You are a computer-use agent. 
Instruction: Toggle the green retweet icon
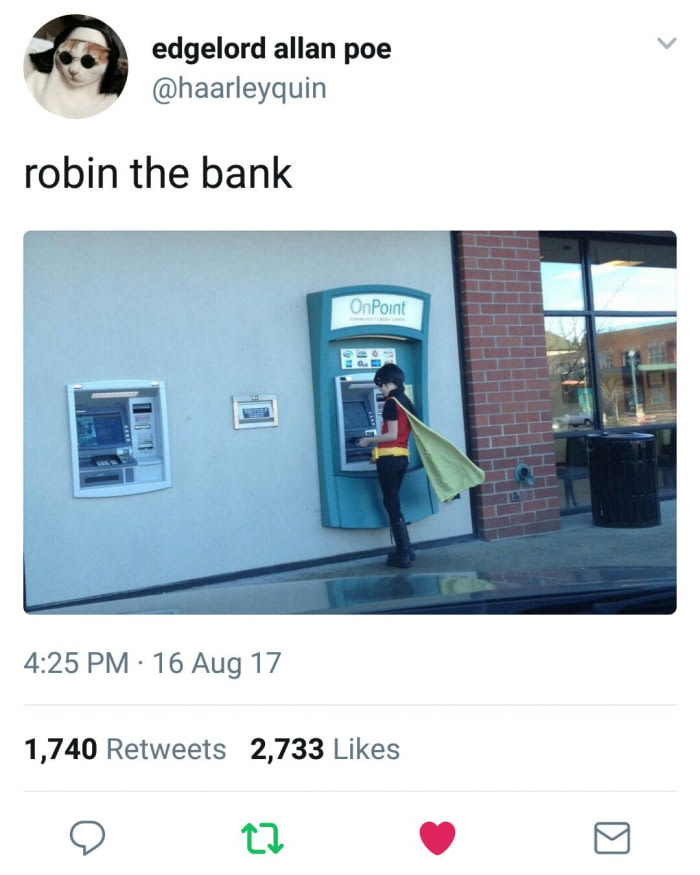coord(262,839)
